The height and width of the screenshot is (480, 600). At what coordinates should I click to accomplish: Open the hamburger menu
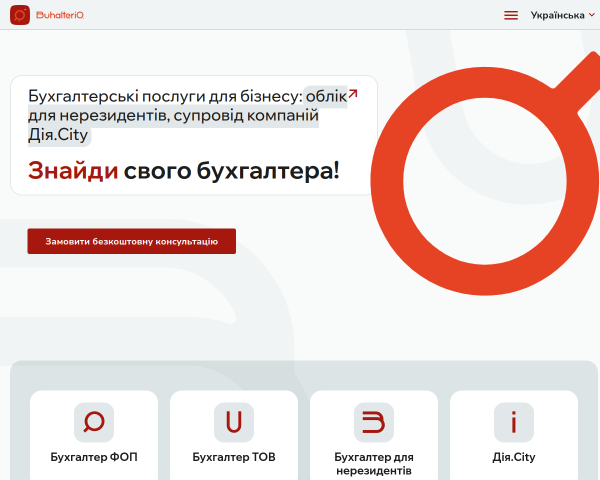pyautogui.click(x=511, y=15)
